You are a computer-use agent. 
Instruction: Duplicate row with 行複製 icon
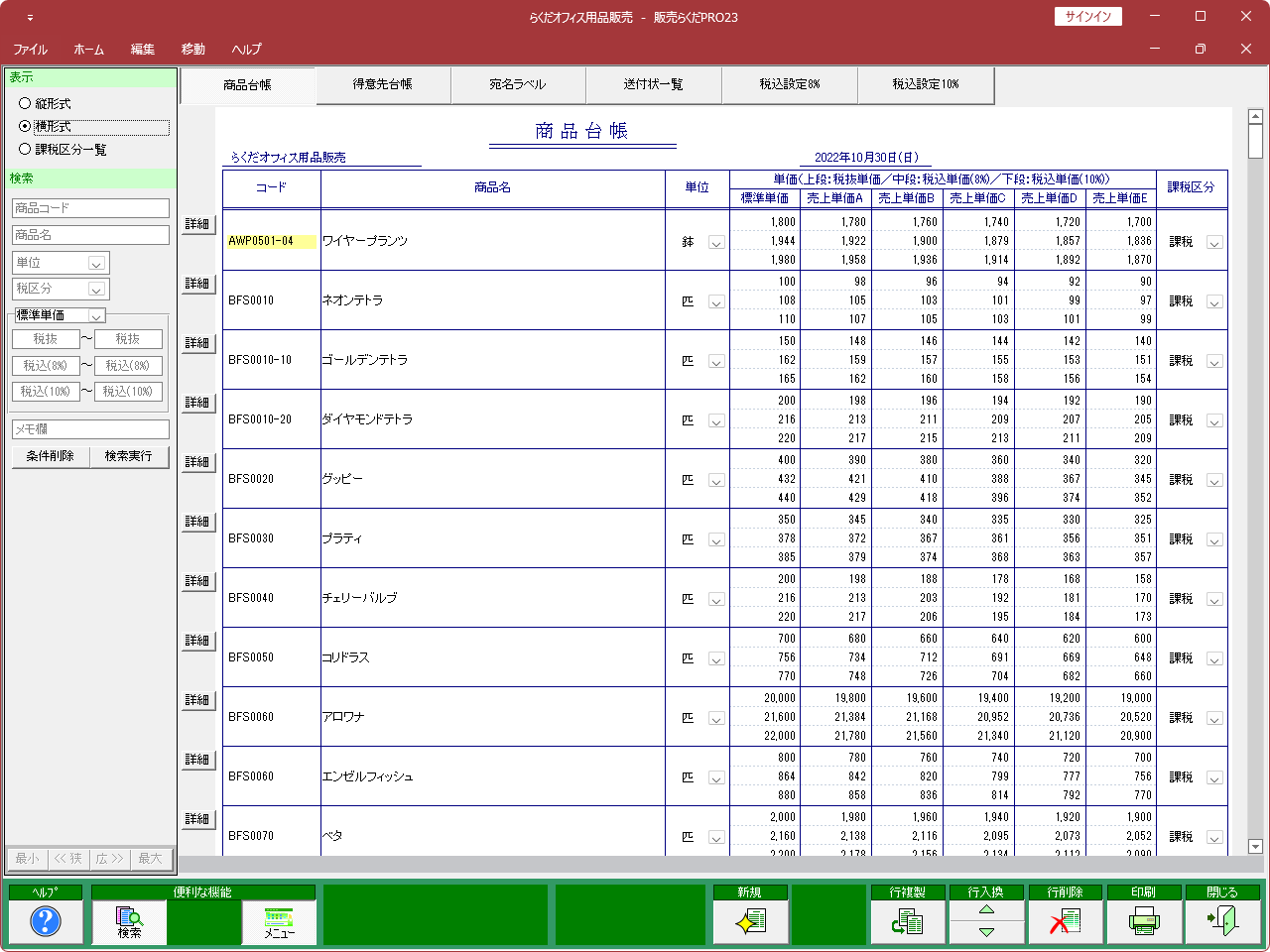click(907, 922)
